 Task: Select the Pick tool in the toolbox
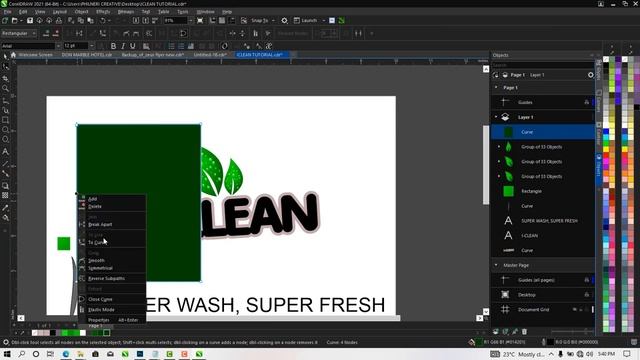coord(5,56)
